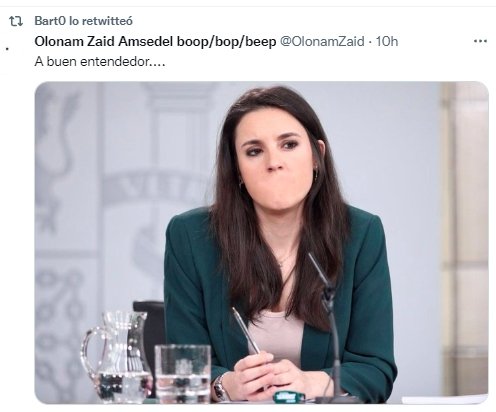This screenshot has height=412, width=496.
Task: Open the 'Bart0 lo retwitteó' retweeter link
Action: [83, 21]
